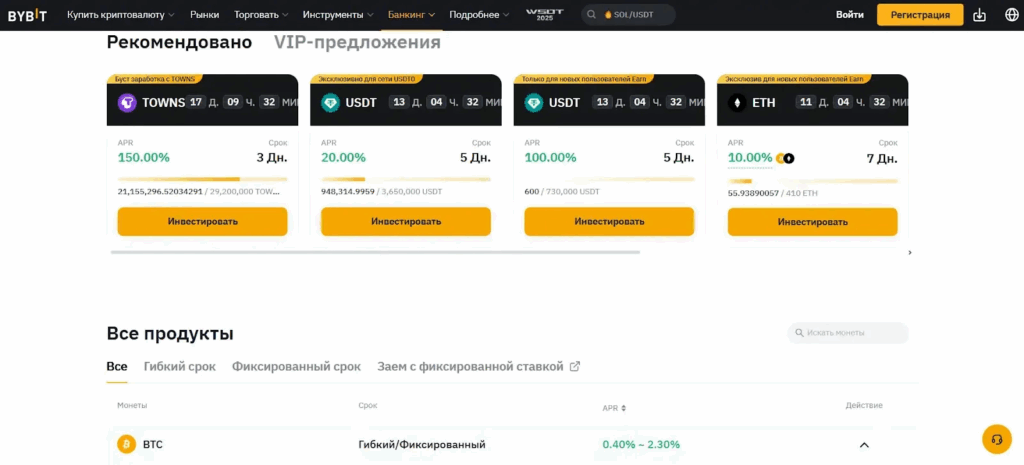Click the TOWNS coin icon

point(127,102)
